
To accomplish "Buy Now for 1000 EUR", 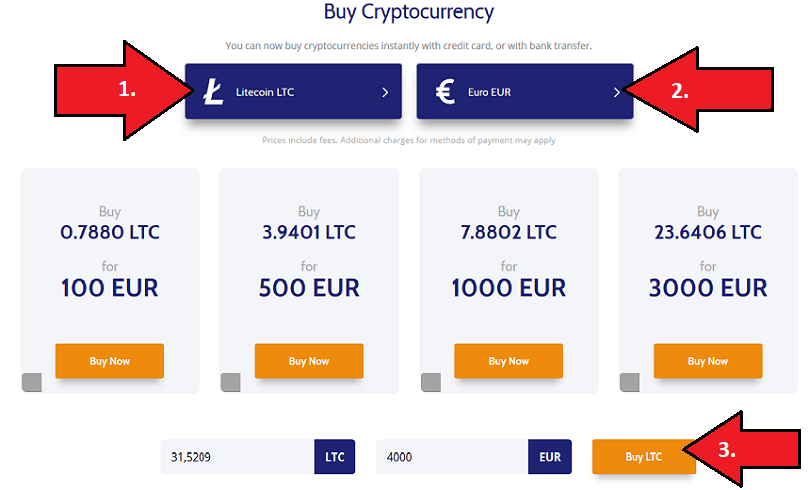I will (x=509, y=361).
